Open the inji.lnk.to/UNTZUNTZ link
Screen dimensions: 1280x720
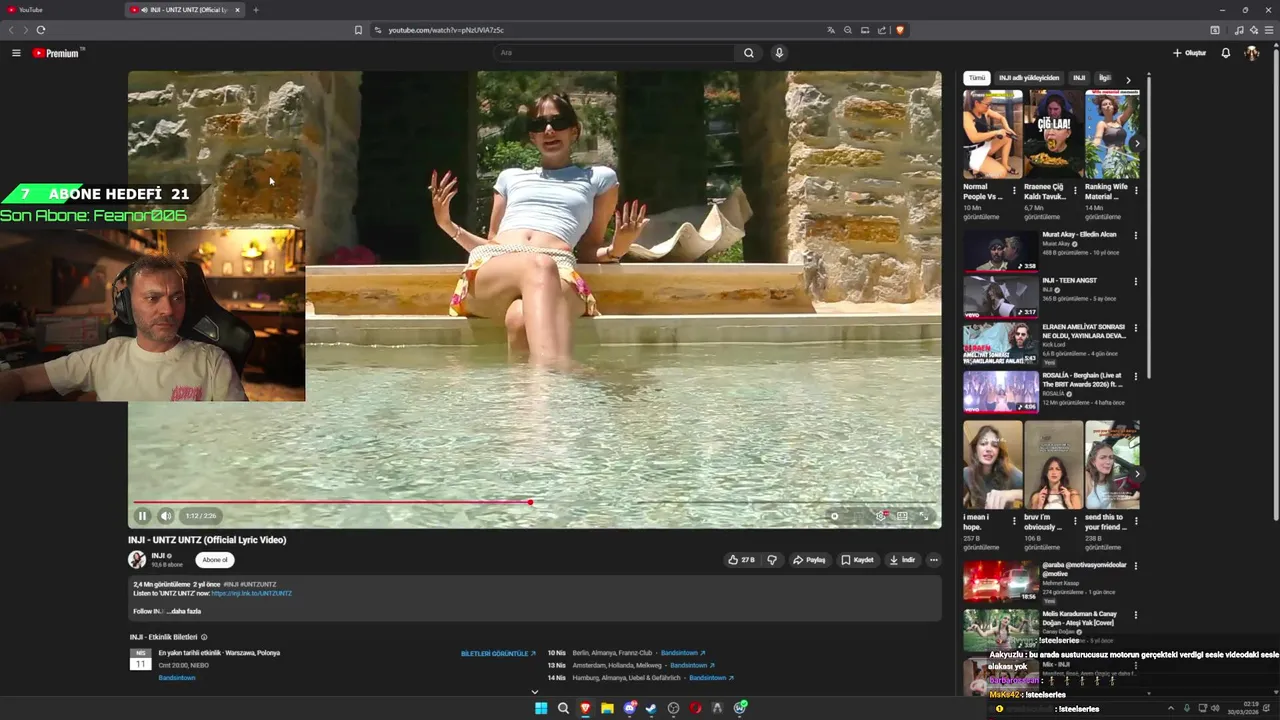pyautogui.click(x=251, y=593)
